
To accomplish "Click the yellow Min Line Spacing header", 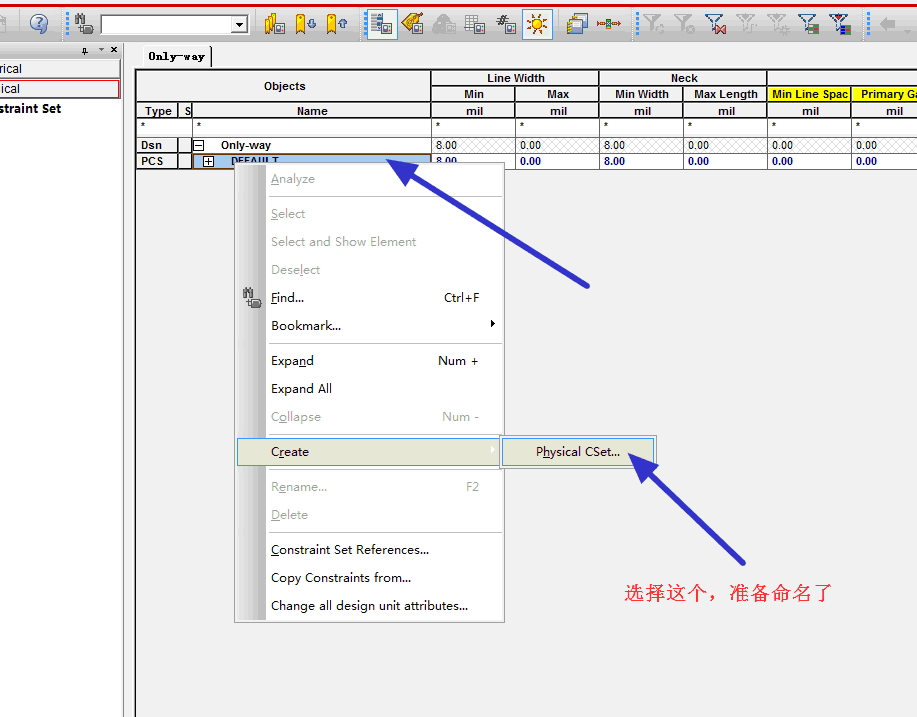I will point(809,94).
